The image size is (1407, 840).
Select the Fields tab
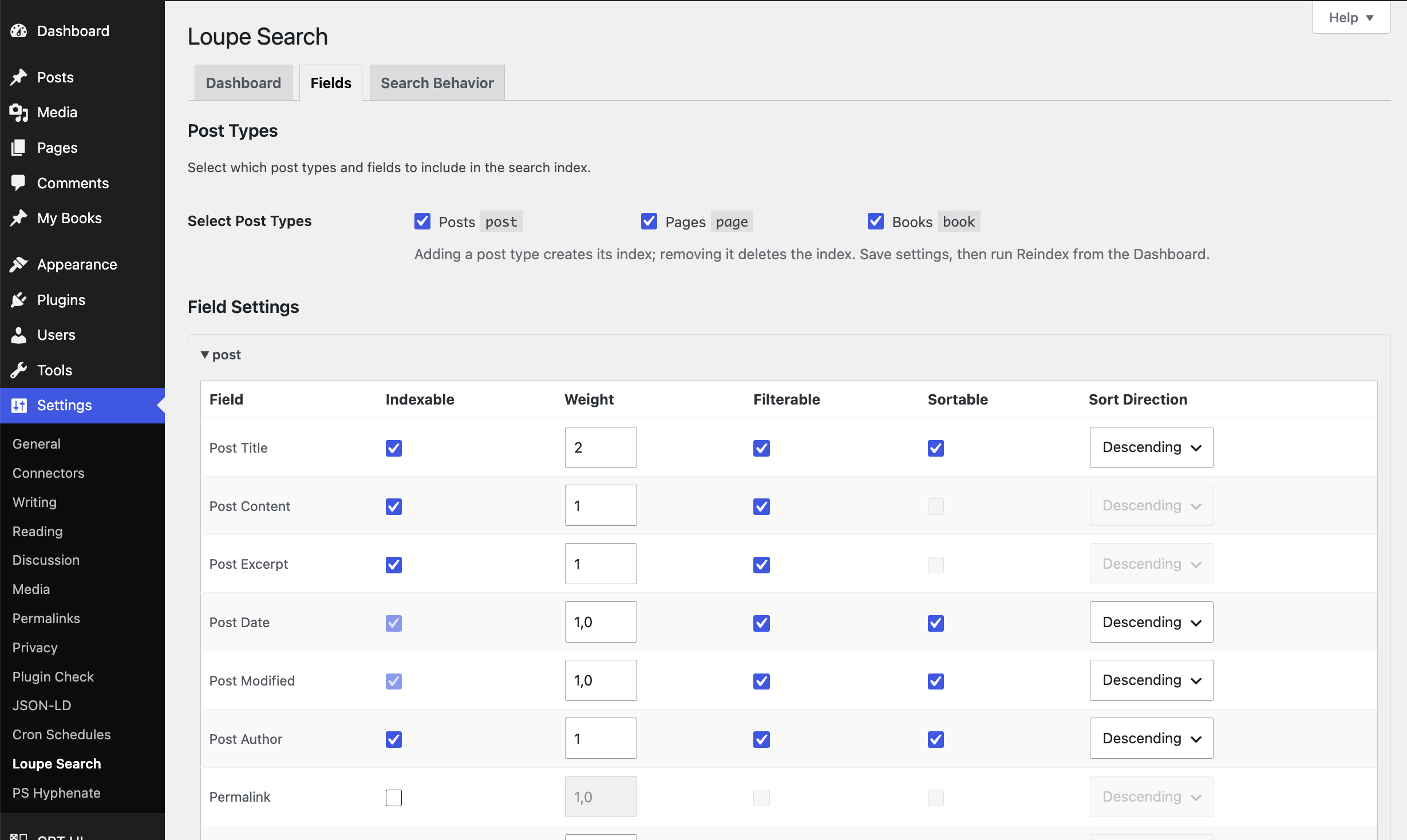point(331,83)
